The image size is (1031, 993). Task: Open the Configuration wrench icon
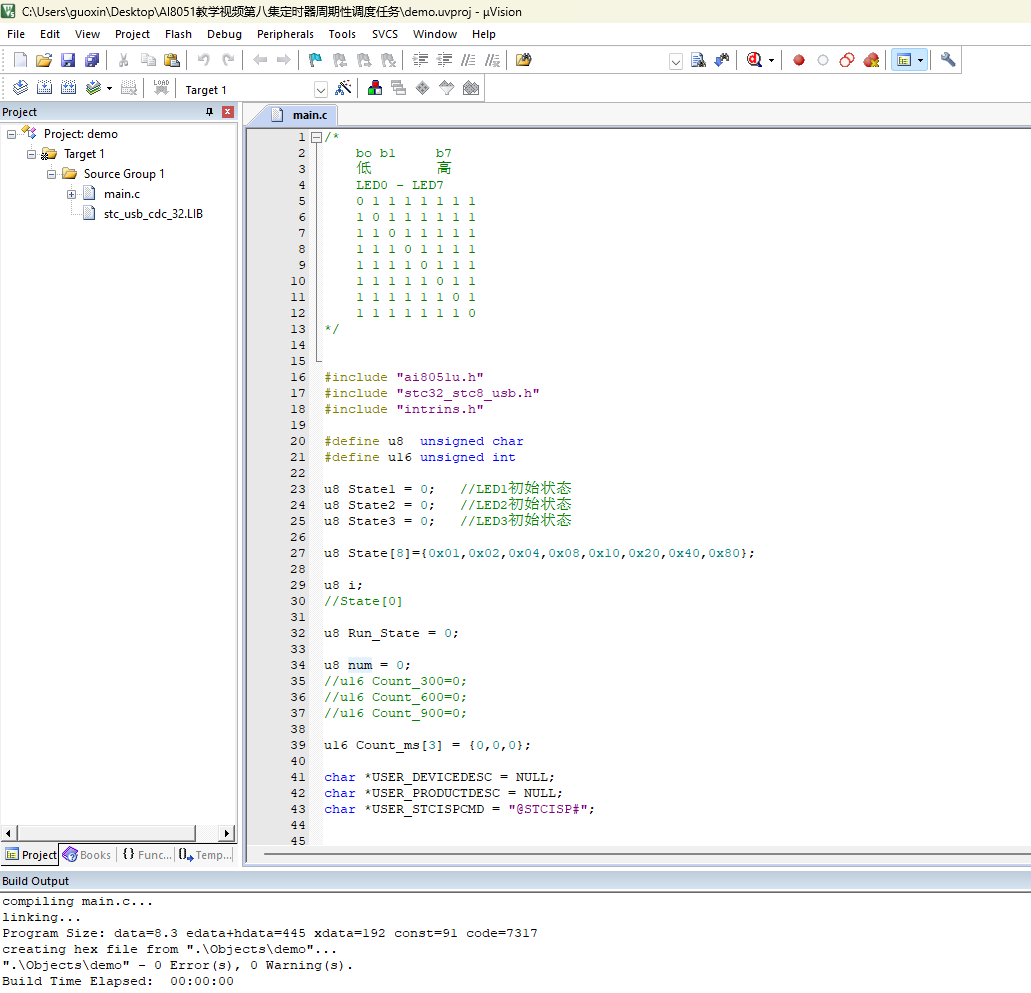947,61
